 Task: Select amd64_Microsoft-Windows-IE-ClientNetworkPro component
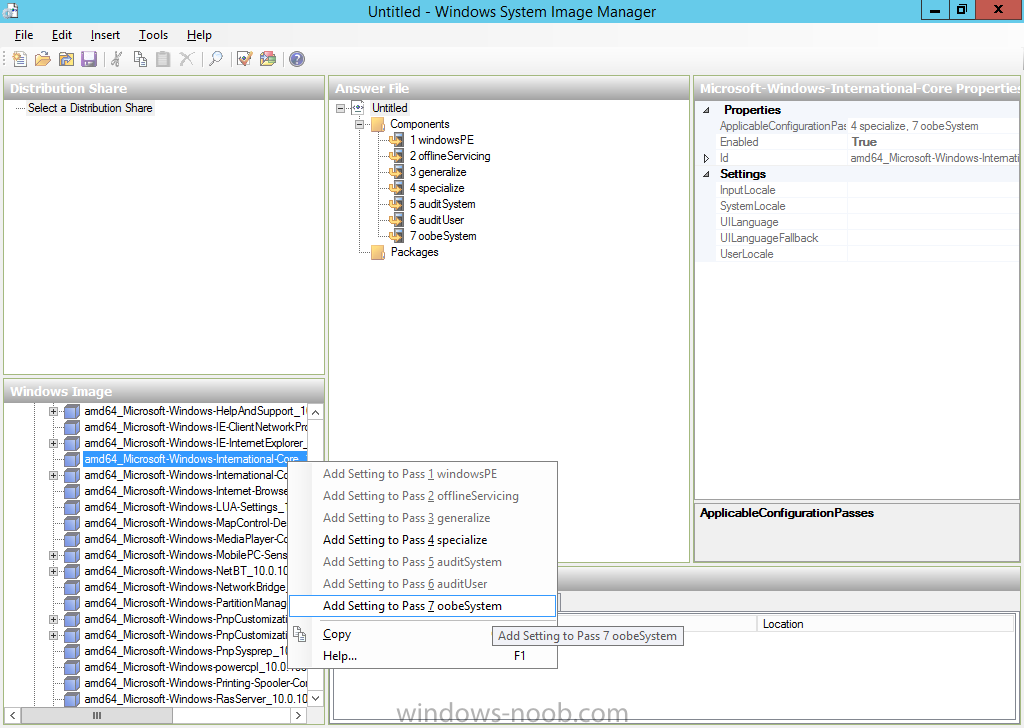(x=195, y=427)
